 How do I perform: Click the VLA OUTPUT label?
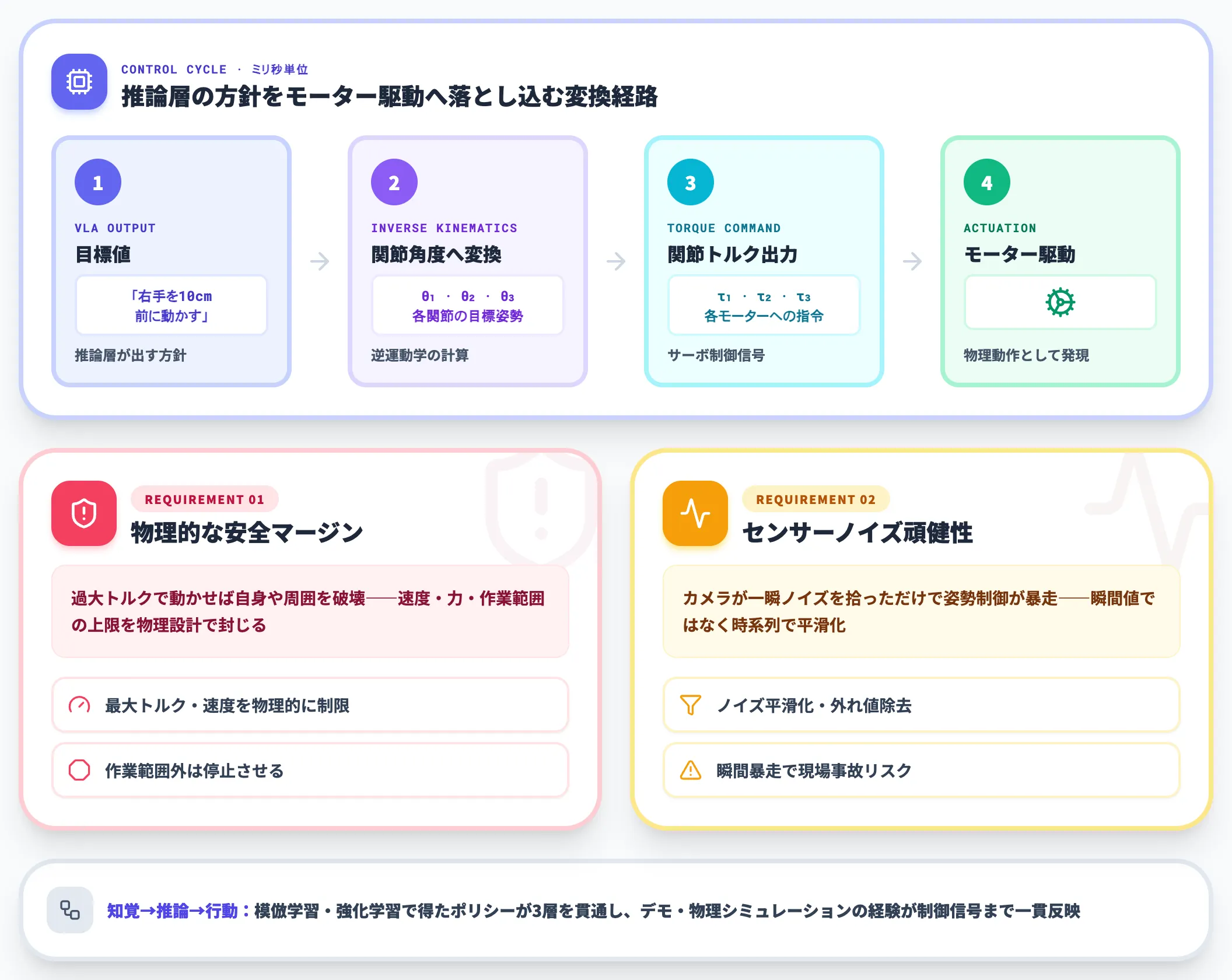pos(115,228)
